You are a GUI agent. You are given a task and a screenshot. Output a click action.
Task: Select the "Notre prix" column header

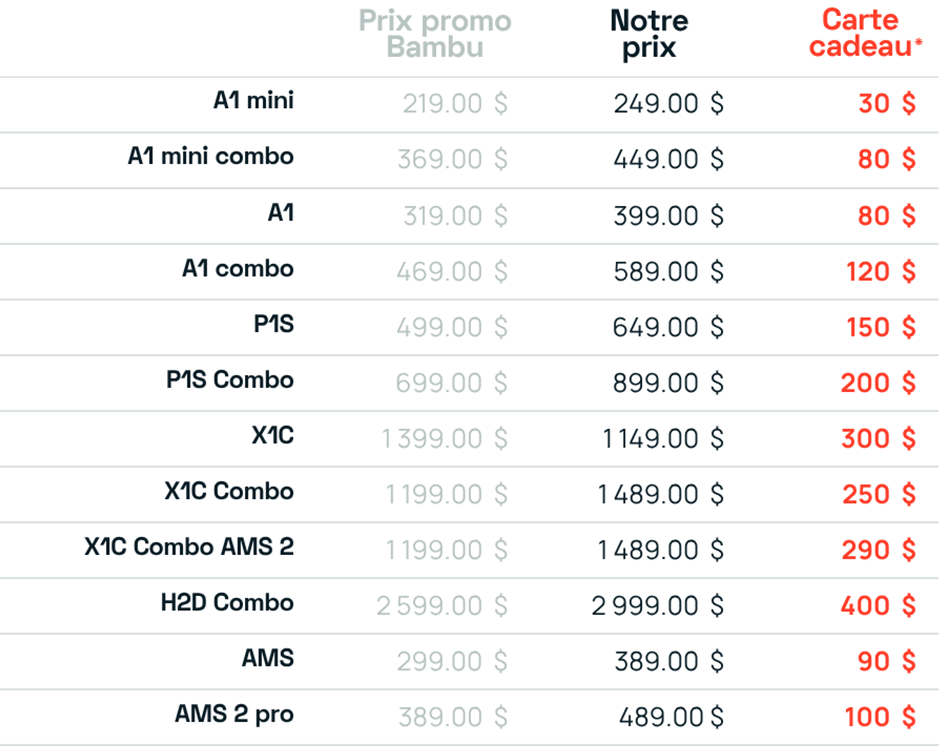649,34
